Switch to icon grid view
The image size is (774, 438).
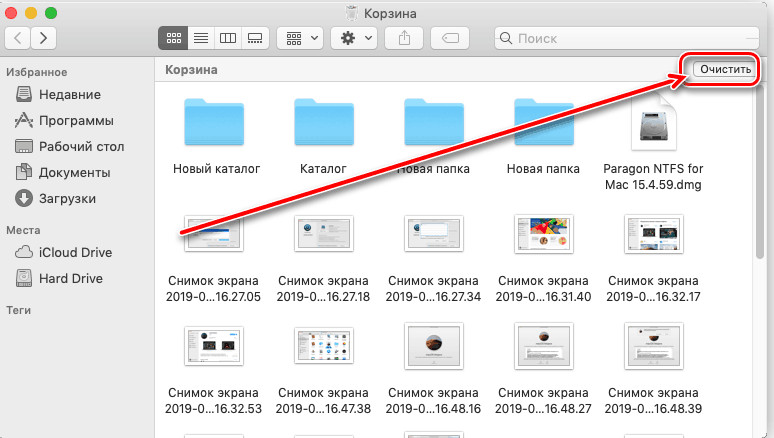(173, 38)
